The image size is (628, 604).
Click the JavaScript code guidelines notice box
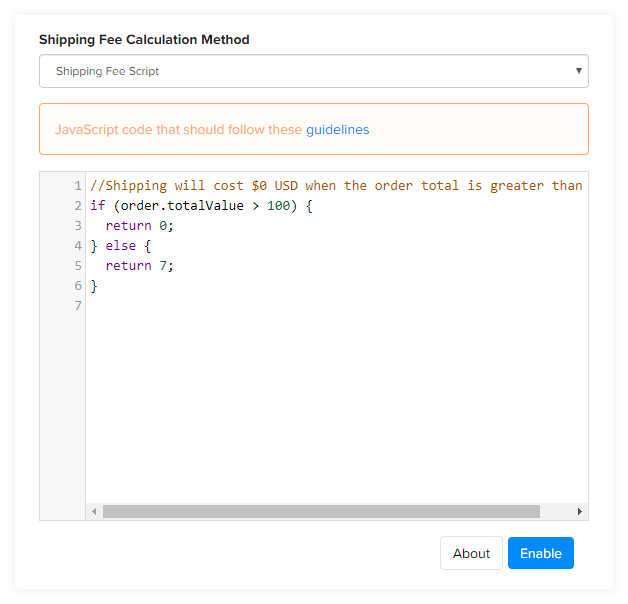point(314,129)
